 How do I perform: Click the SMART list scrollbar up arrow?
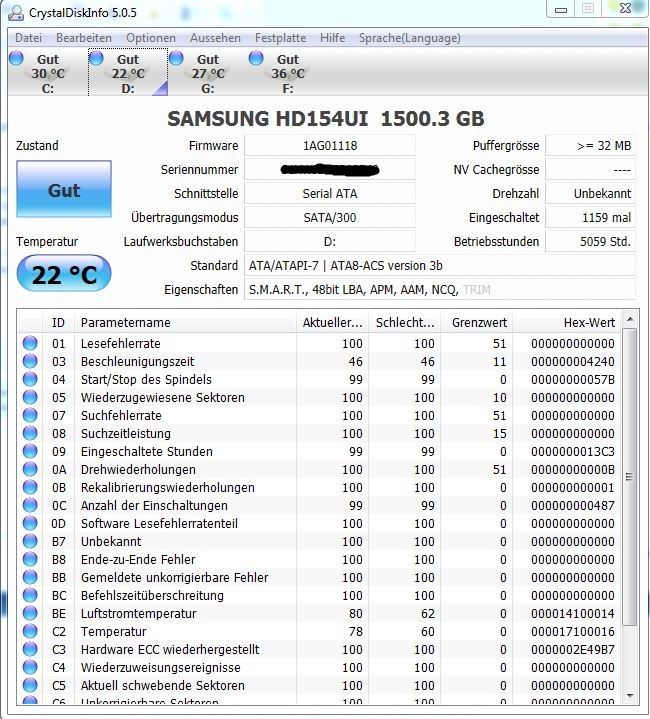click(x=630, y=319)
